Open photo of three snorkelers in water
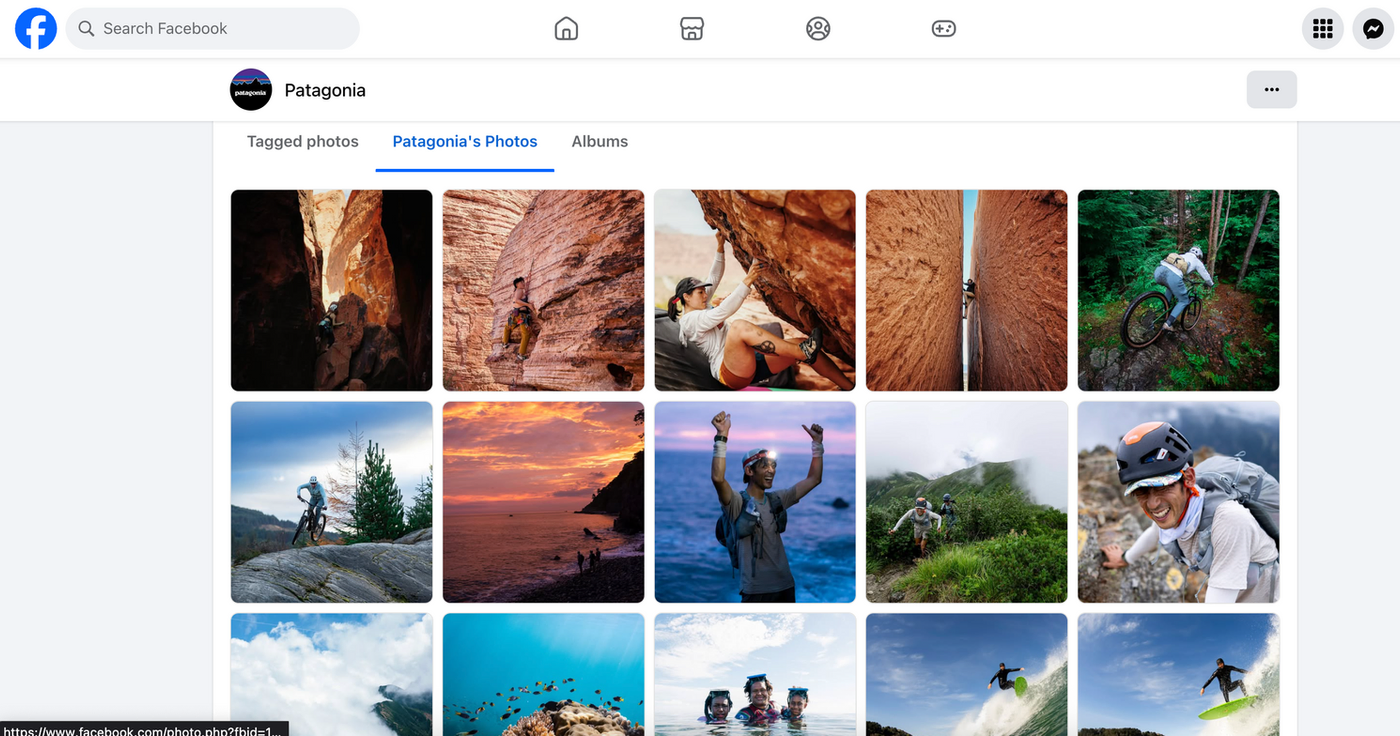 click(755, 675)
